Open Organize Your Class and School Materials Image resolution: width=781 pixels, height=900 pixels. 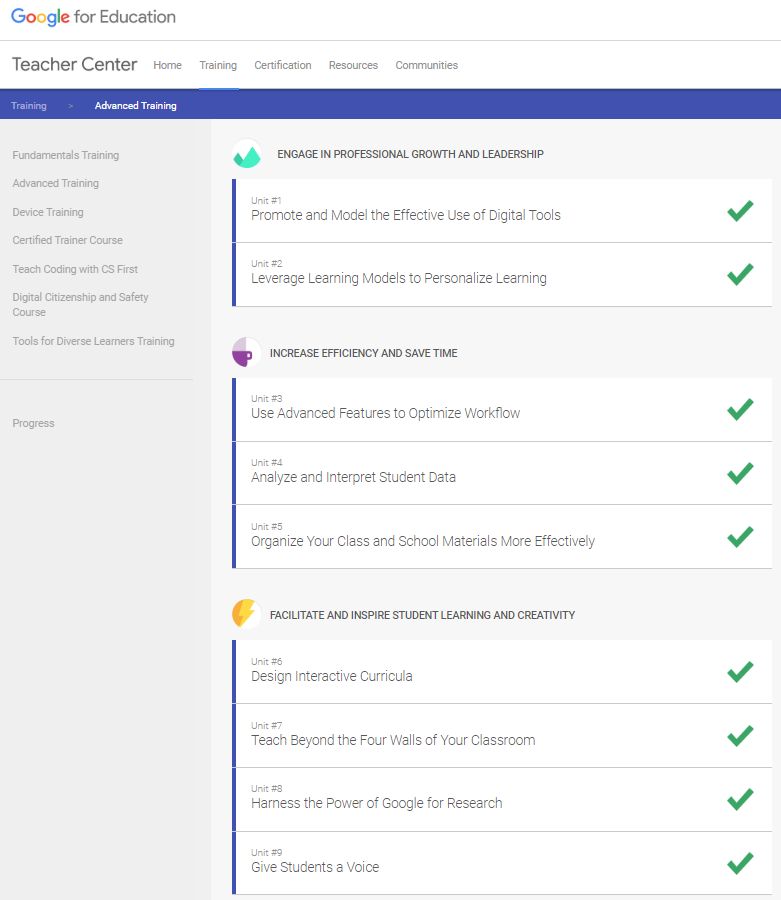[502, 537]
